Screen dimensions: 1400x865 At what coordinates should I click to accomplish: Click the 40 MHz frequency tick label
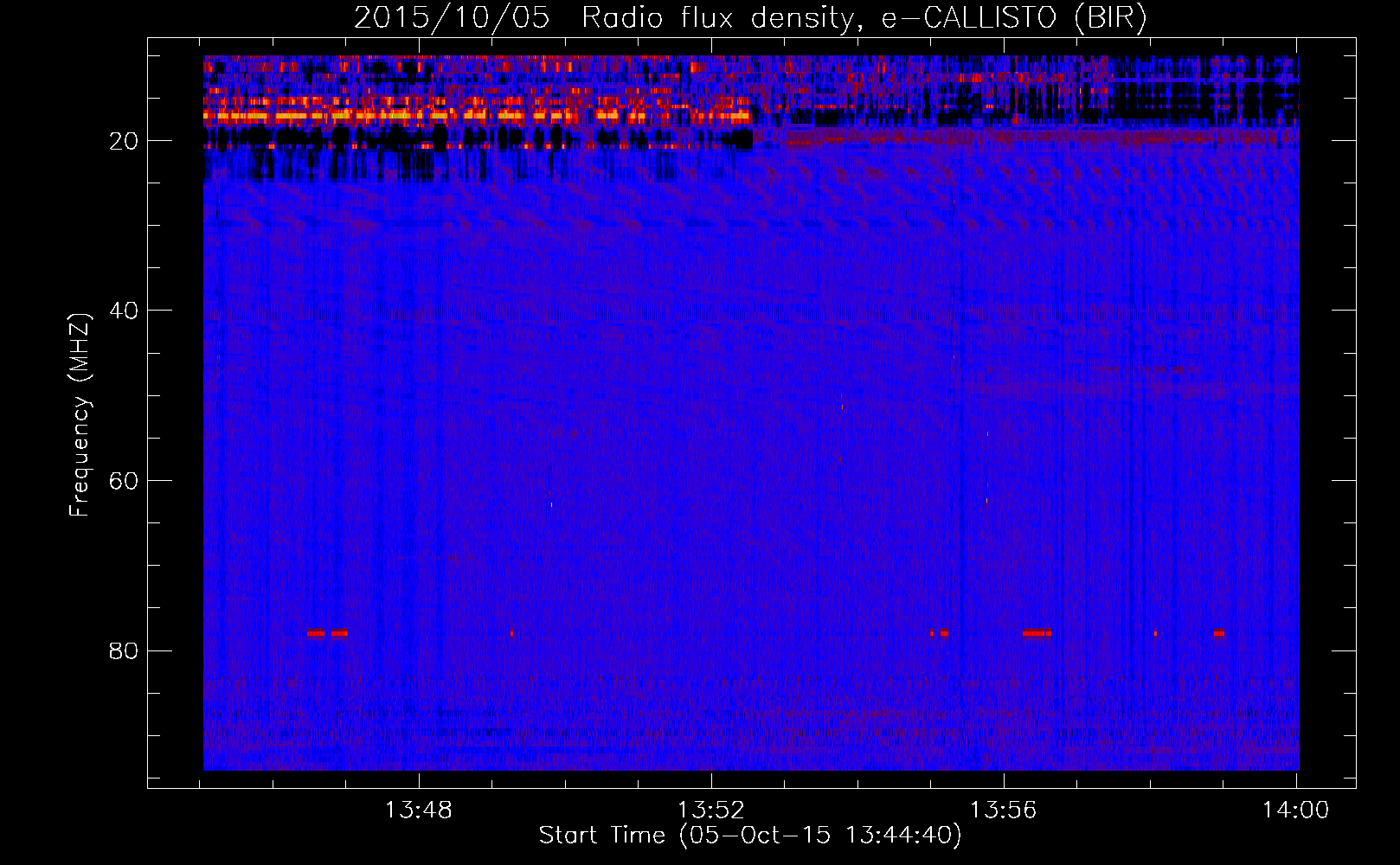(x=124, y=311)
